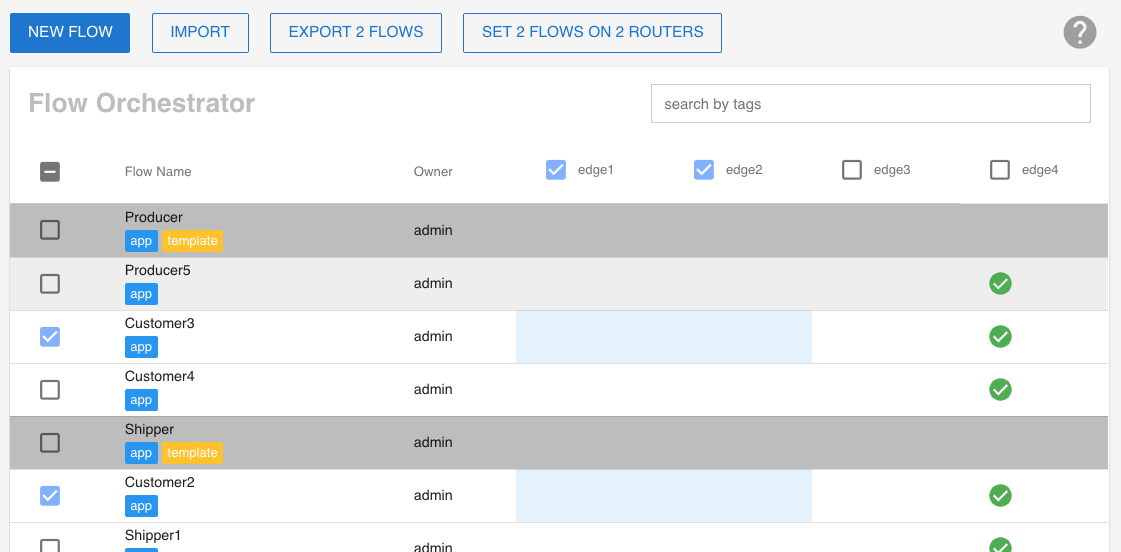
Task: Enable the edge3 router checkbox
Action: click(852, 170)
